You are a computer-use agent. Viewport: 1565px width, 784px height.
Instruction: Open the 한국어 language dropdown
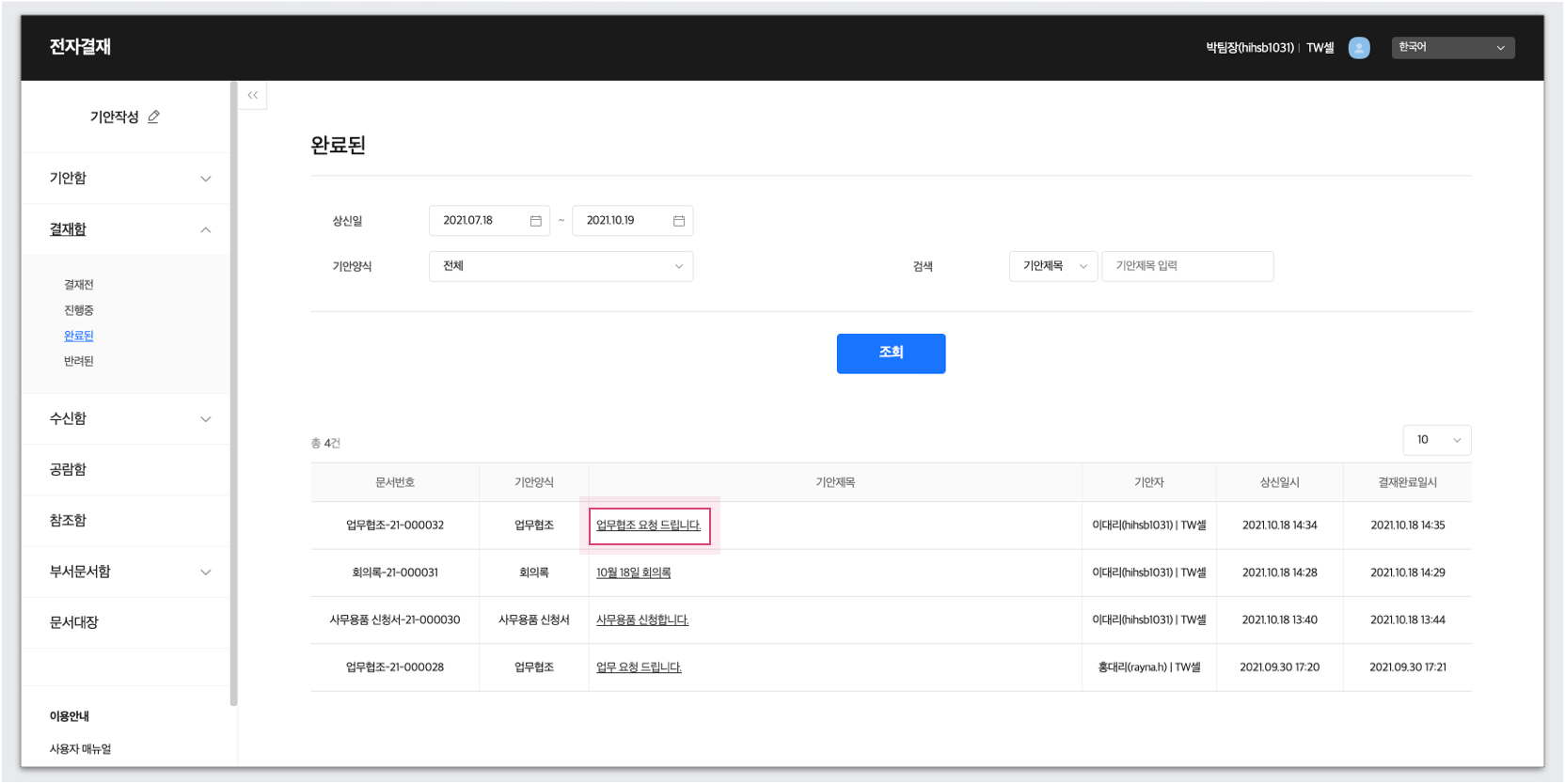coord(1452,48)
